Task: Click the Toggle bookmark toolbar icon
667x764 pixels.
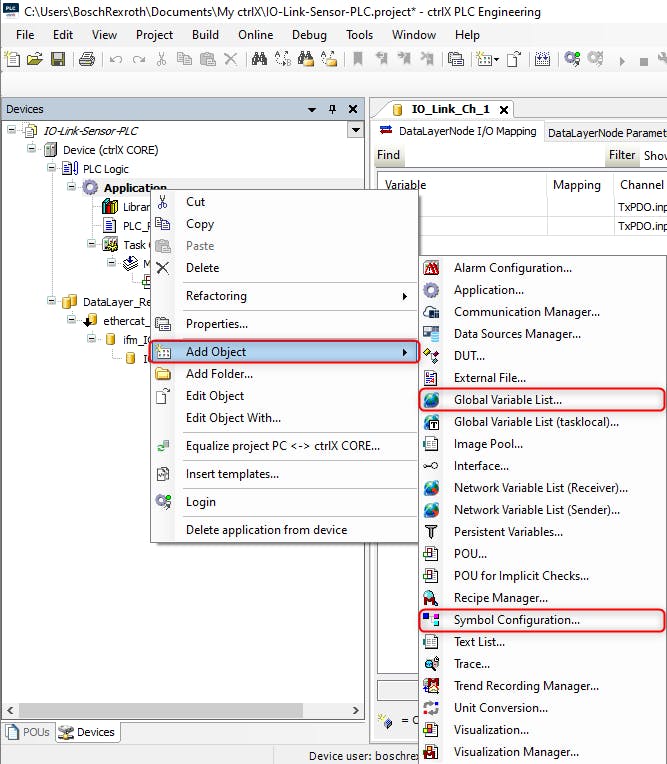Action: 358,59
